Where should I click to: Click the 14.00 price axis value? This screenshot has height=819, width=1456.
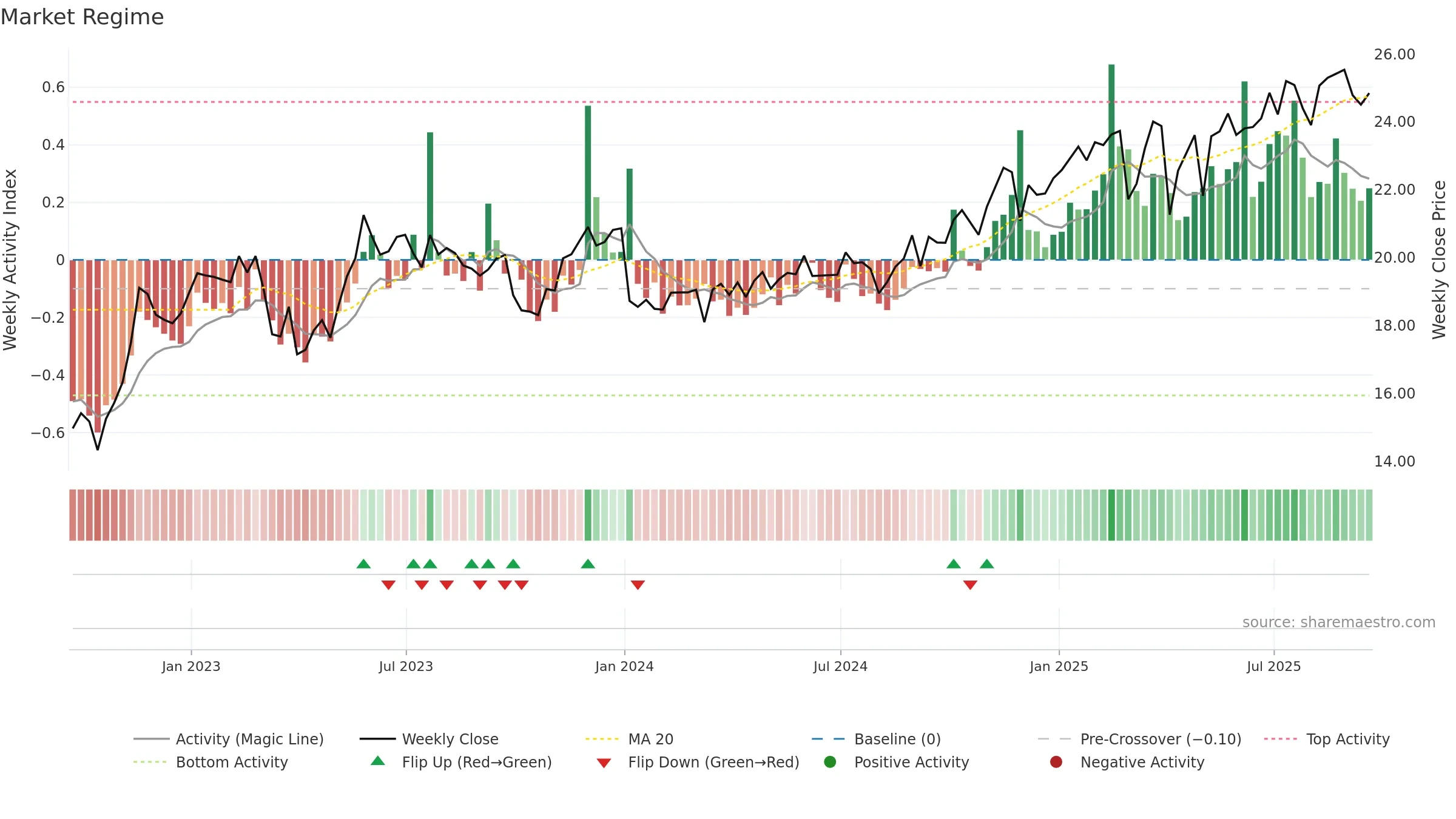[1394, 462]
